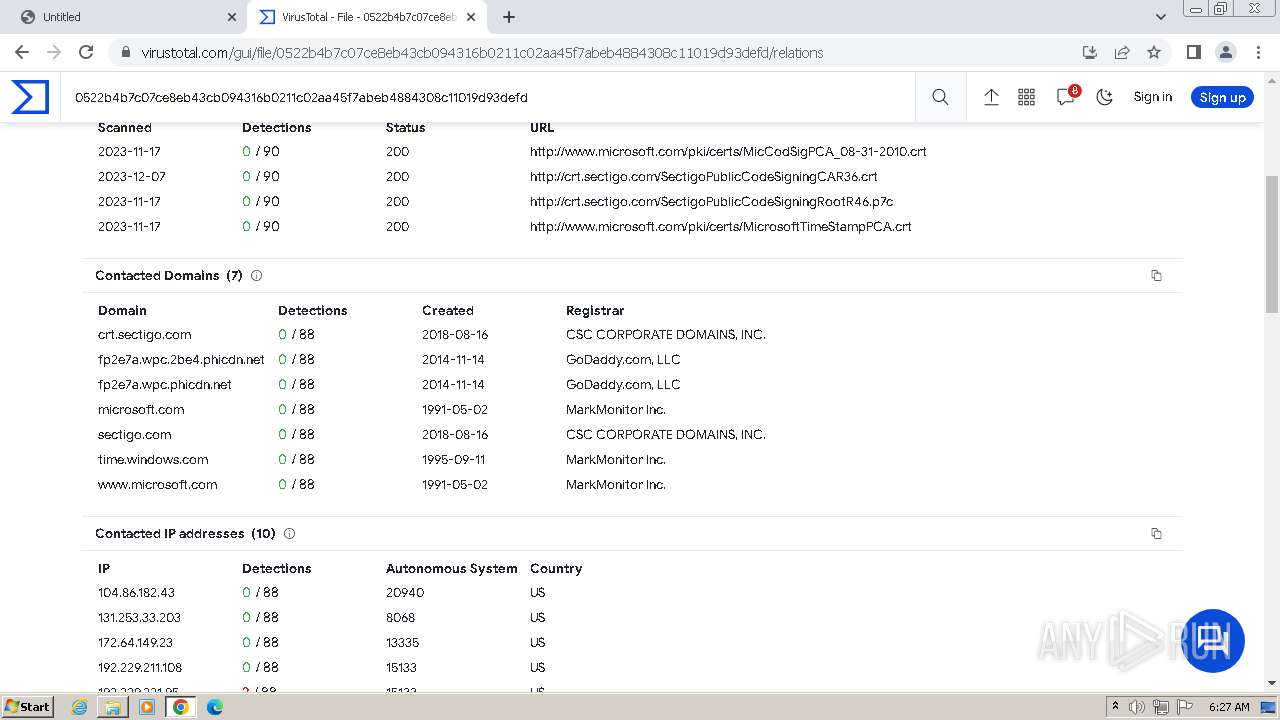Open domain fp2e7a.wpc.phicdn.net
Image resolution: width=1280 pixels, height=720 pixels.
(164, 385)
